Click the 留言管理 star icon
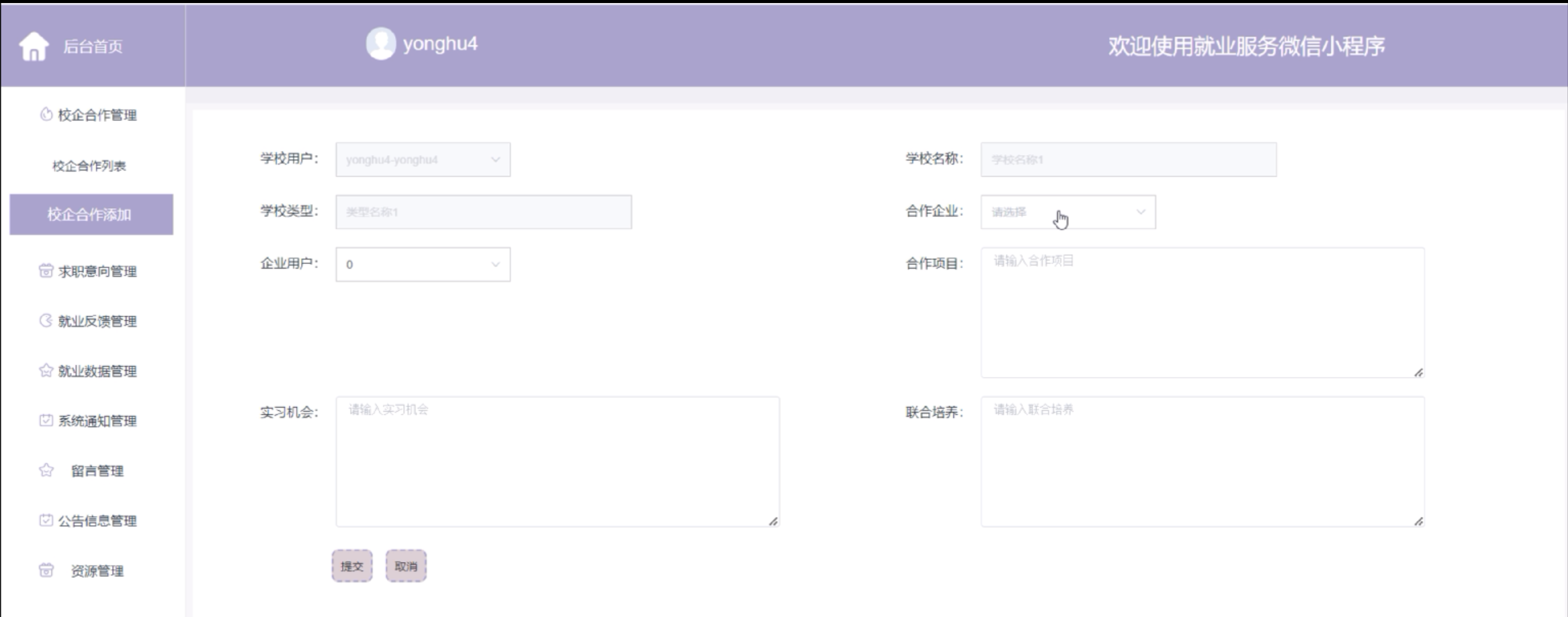Viewport: 1568px width, 617px height. 46,470
